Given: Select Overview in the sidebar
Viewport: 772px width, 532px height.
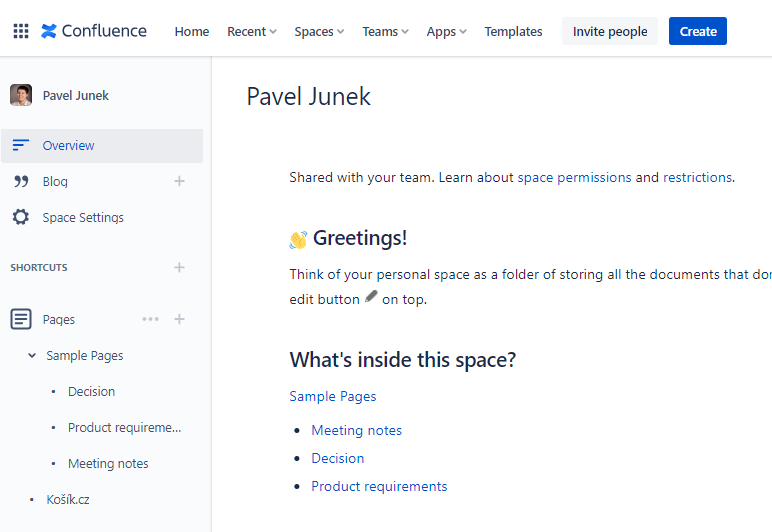Looking at the screenshot, I should tap(102, 146).
